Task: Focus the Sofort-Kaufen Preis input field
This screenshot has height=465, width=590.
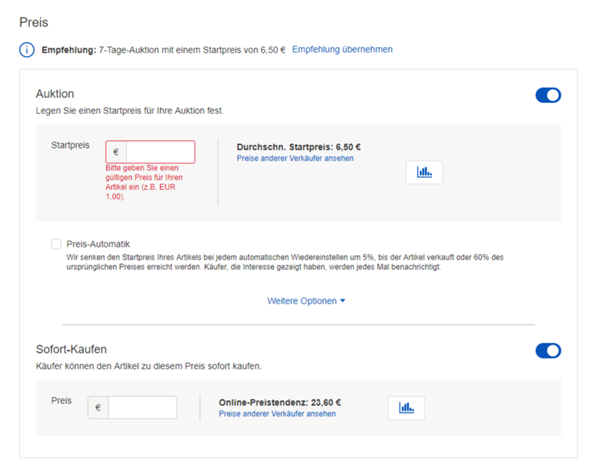Action: pyautogui.click(x=143, y=407)
